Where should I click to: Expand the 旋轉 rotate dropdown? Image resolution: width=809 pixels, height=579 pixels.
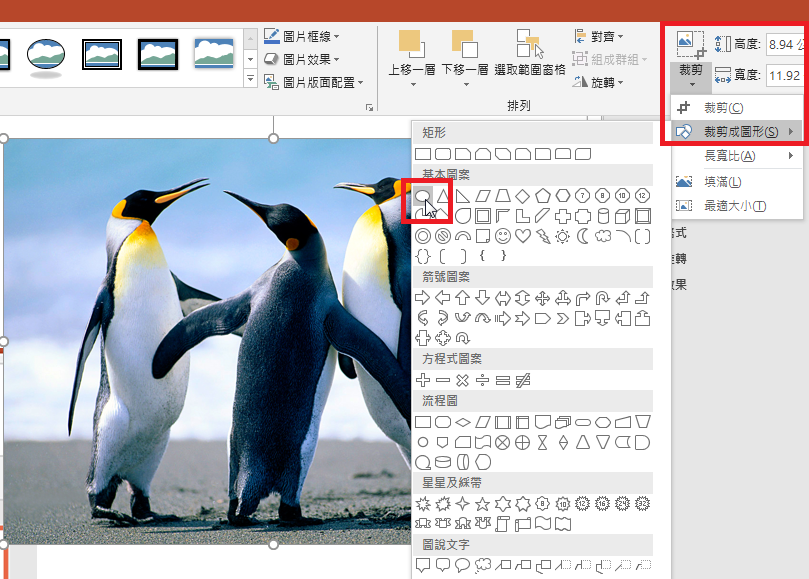tap(598, 82)
